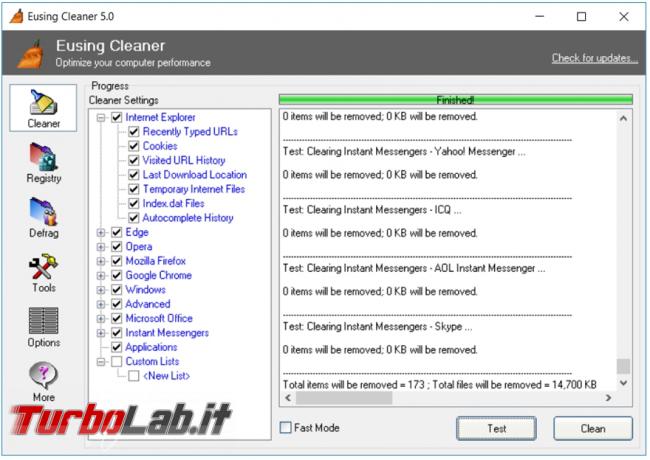
Task: Select the Mozilla Firefox tree label
Action: pyautogui.click(x=155, y=261)
